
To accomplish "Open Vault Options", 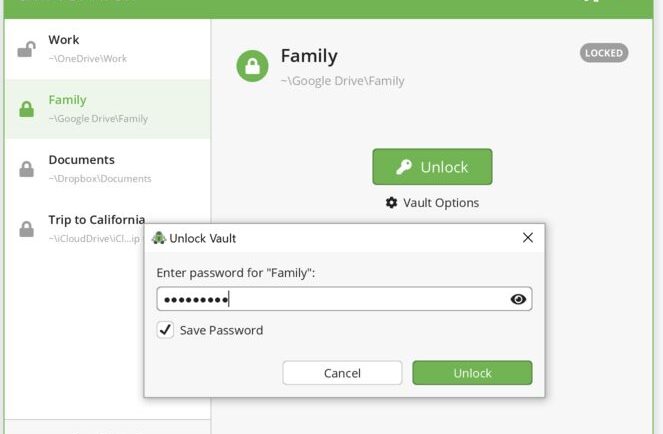I will click(432, 203).
